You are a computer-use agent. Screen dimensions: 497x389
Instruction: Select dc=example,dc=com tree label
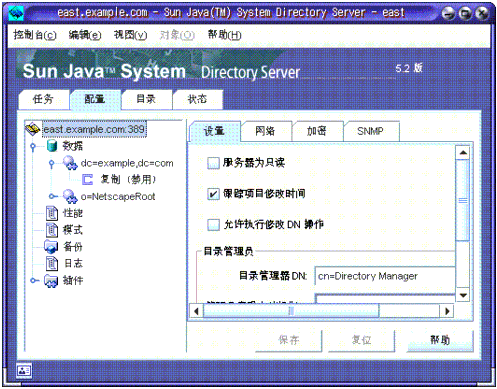pos(127,163)
